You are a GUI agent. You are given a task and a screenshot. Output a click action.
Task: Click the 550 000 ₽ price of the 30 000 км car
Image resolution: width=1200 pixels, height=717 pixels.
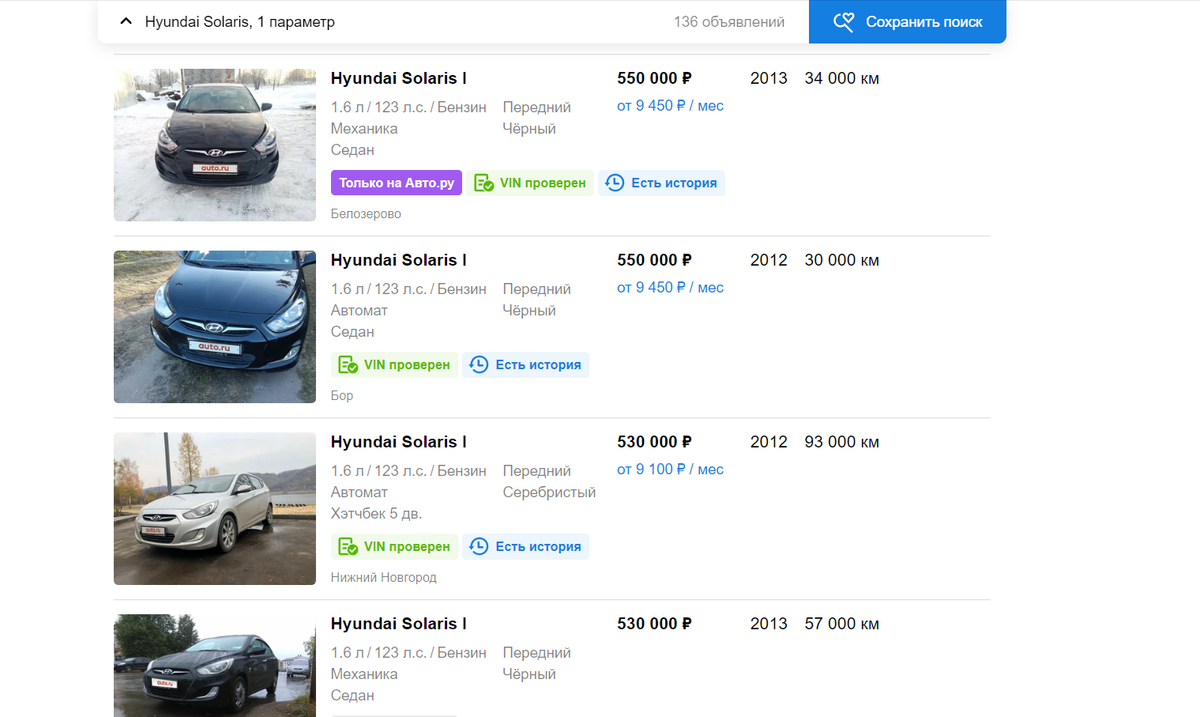pyautogui.click(x=655, y=260)
